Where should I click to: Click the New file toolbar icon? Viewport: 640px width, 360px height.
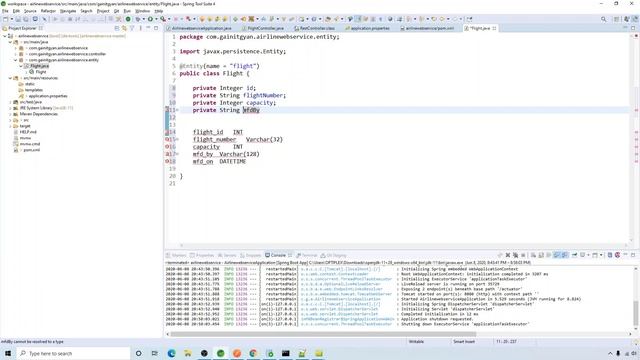6,19
